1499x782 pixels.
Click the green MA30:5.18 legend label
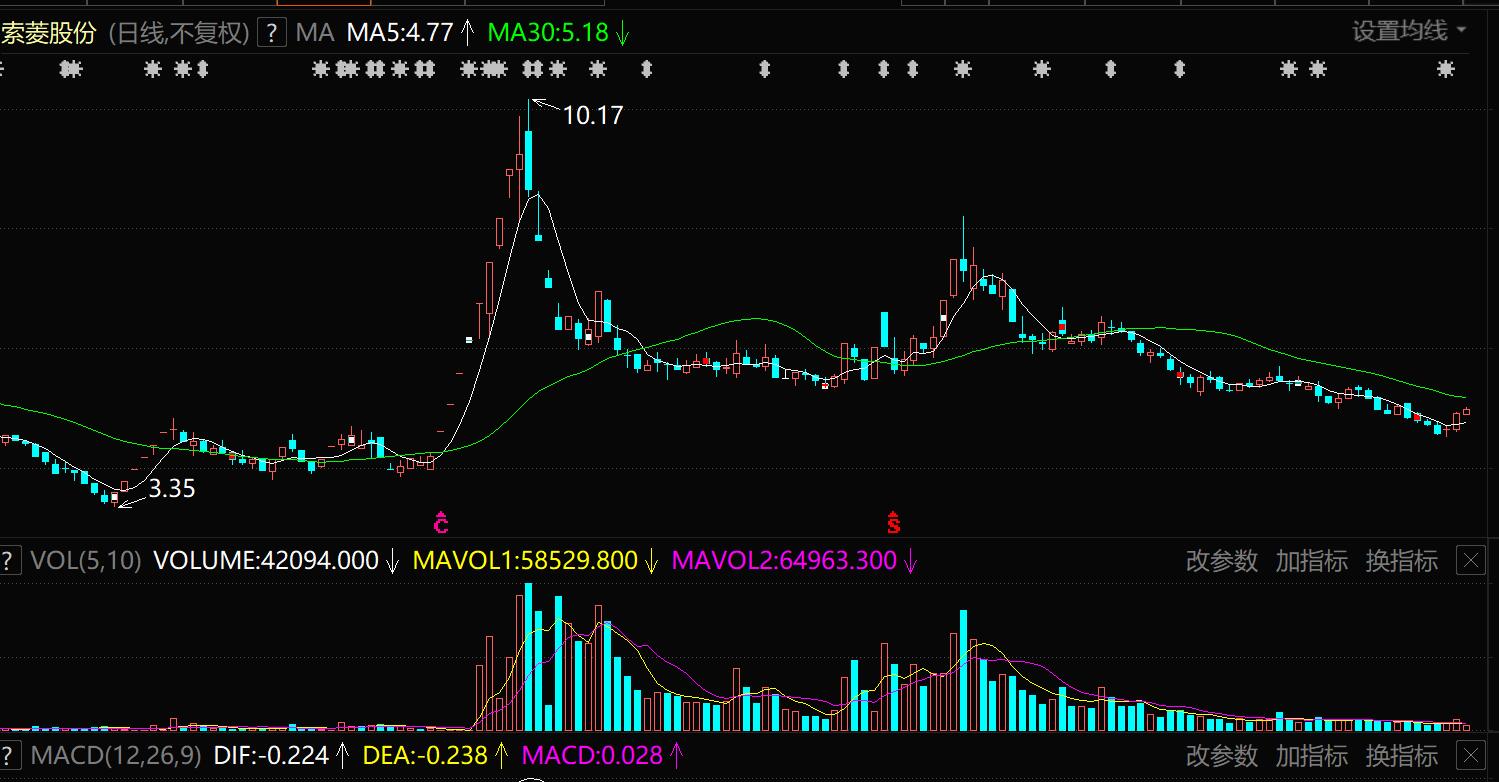[x=548, y=33]
